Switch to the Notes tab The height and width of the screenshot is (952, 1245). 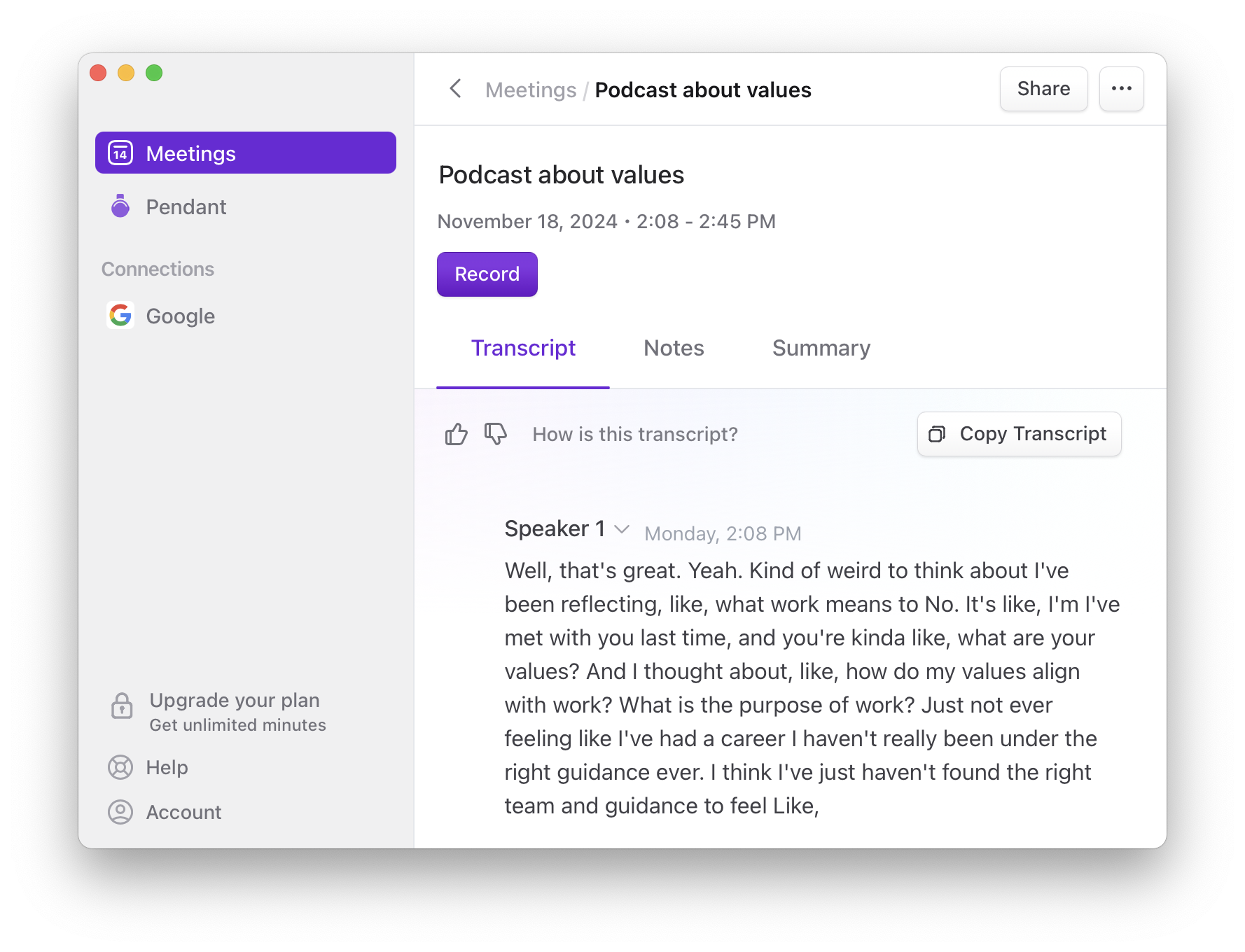click(673, 348)
